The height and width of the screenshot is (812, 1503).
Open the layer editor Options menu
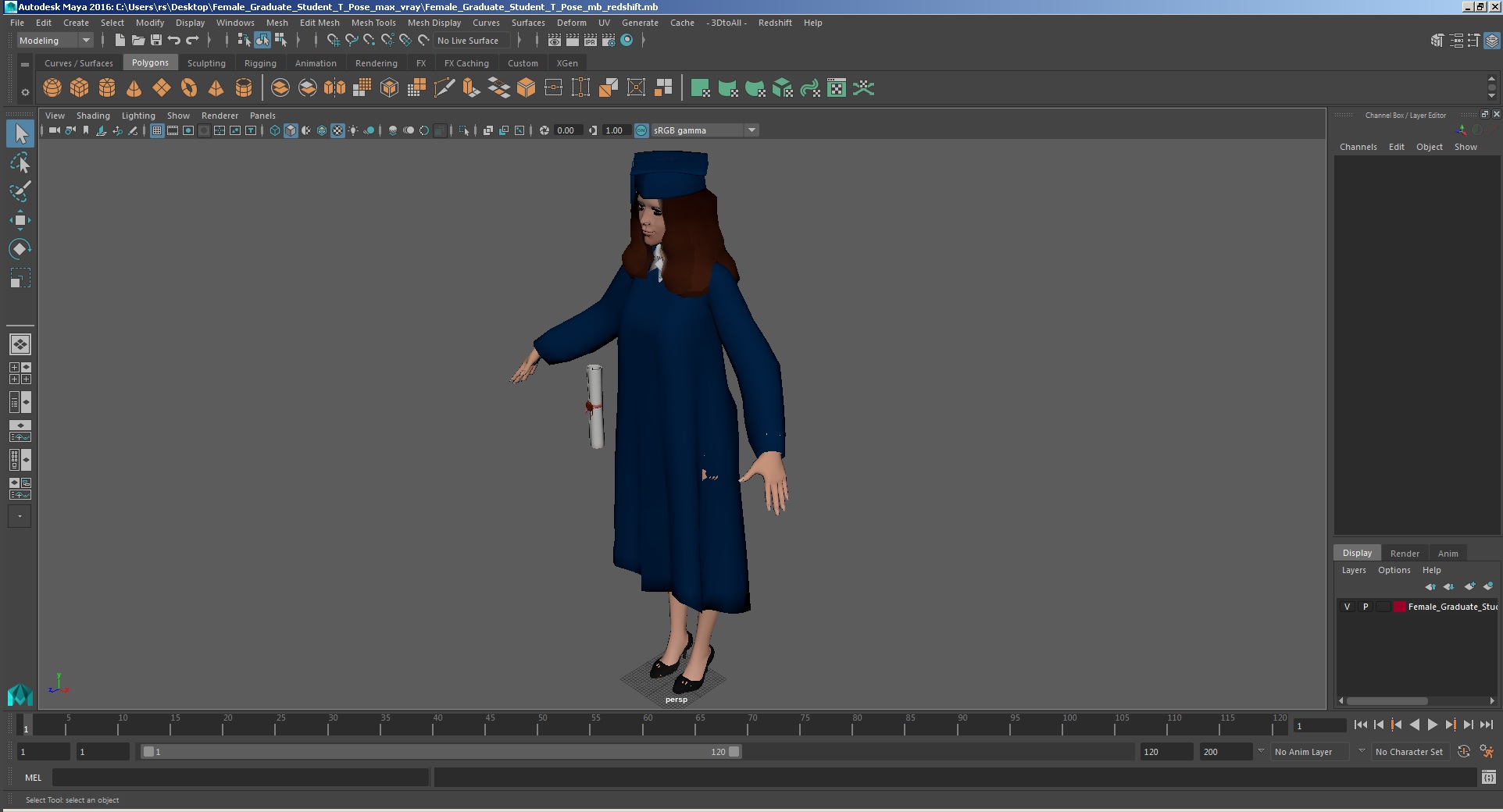(x=1394, y=570)
